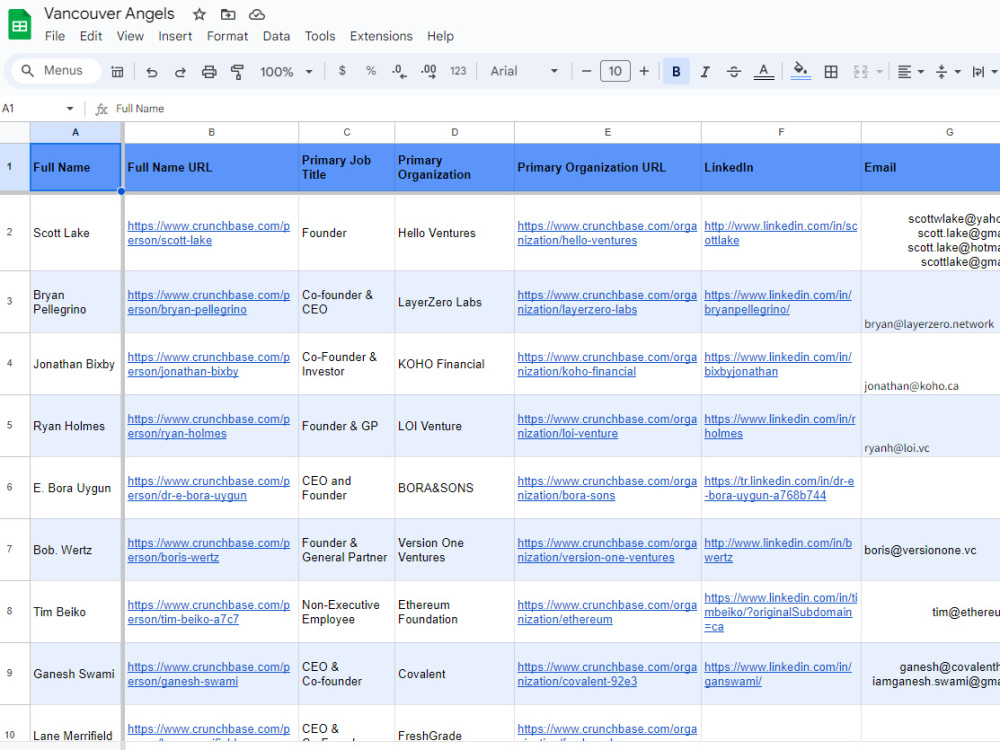
Task: Open Tim Beiko's LinkedIn link
Action: coord(781,612)
